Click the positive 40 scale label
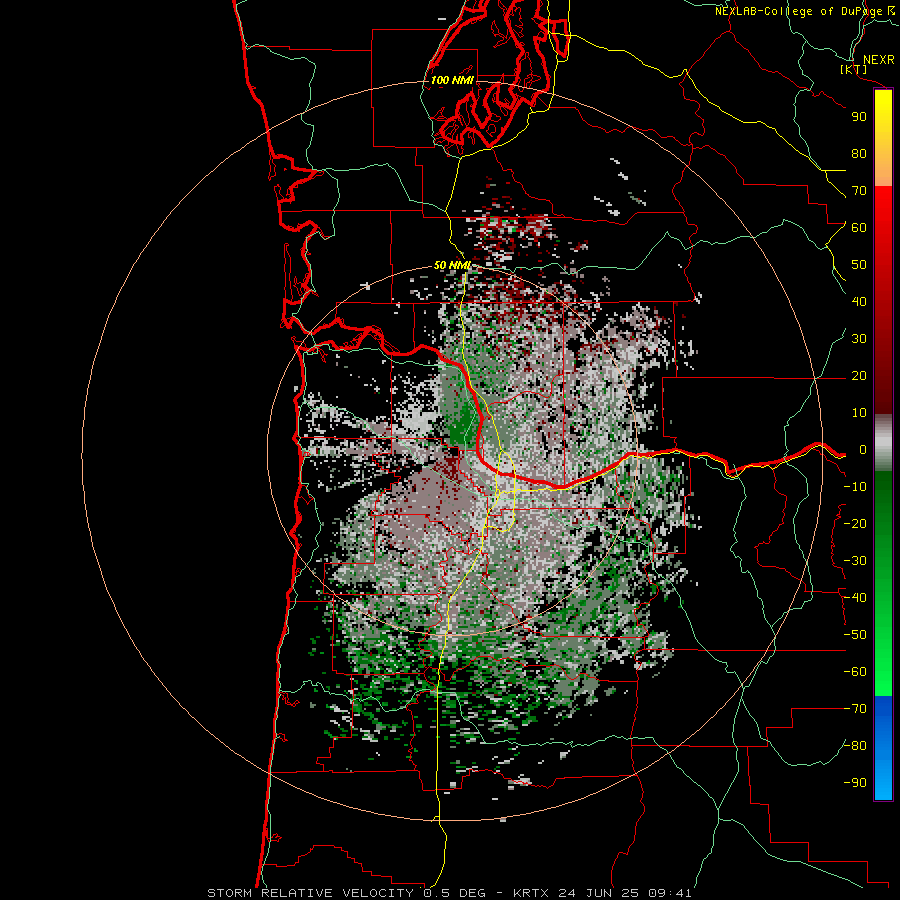This screenshot has height=900, width=900. tap(859, 302)
